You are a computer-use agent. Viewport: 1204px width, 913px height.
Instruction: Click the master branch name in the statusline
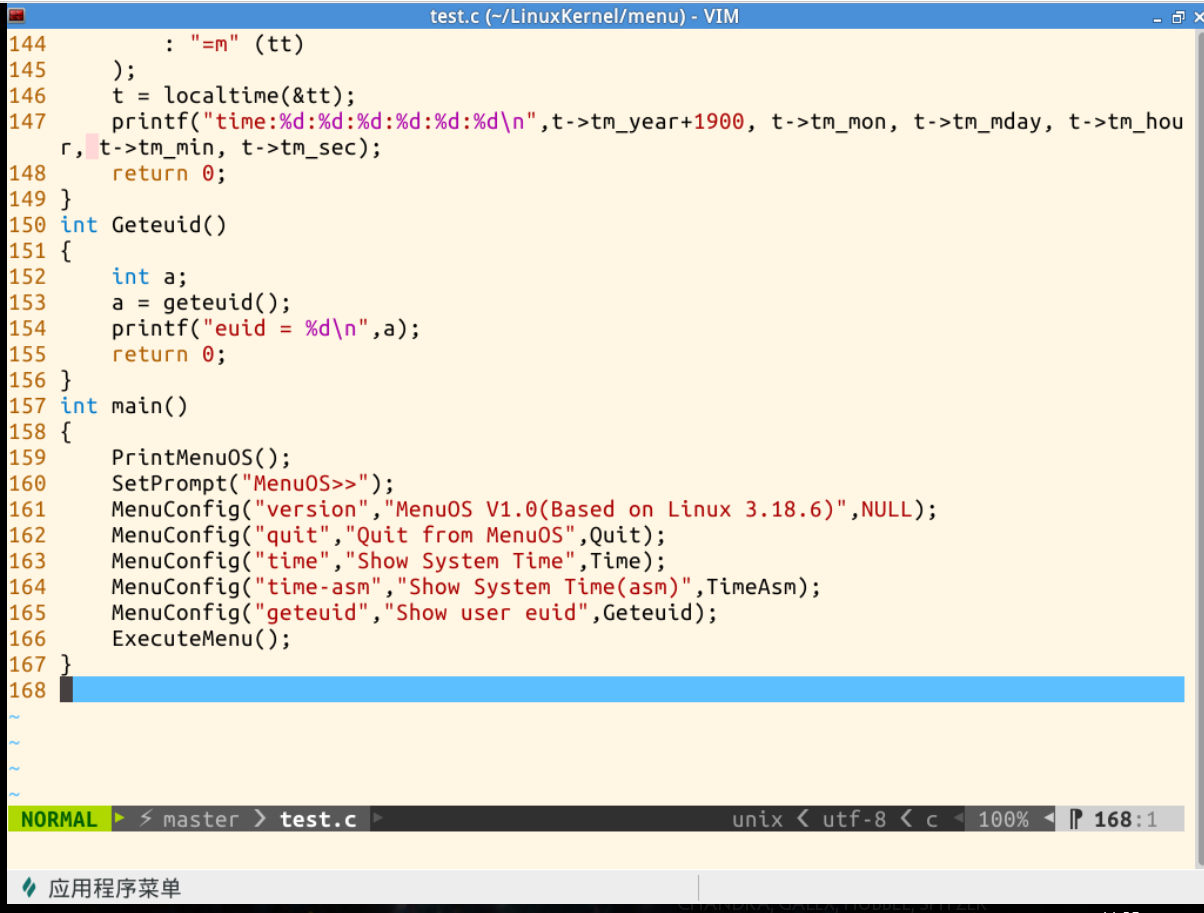201,819
